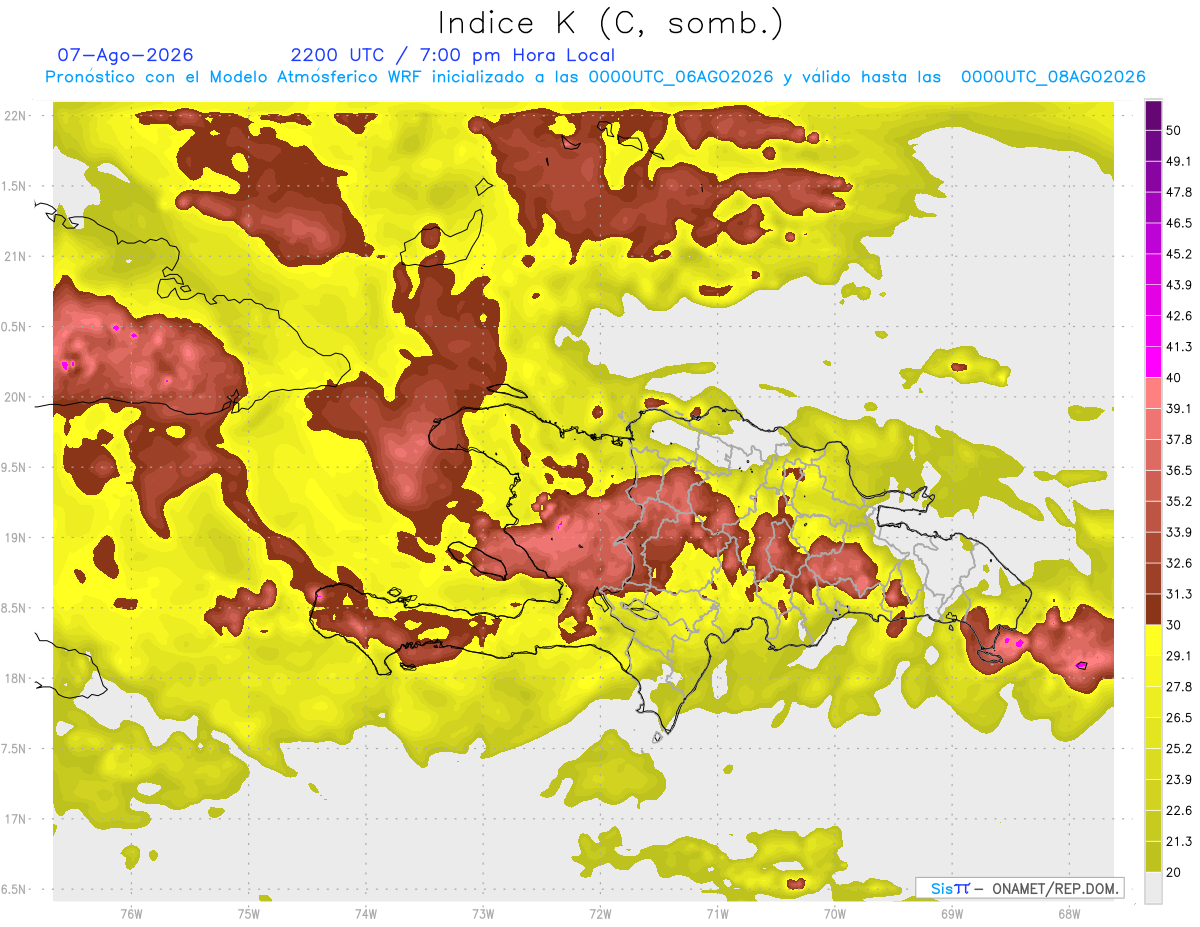
Task: Click the 76W longitude label
Action: click(131, 914)
